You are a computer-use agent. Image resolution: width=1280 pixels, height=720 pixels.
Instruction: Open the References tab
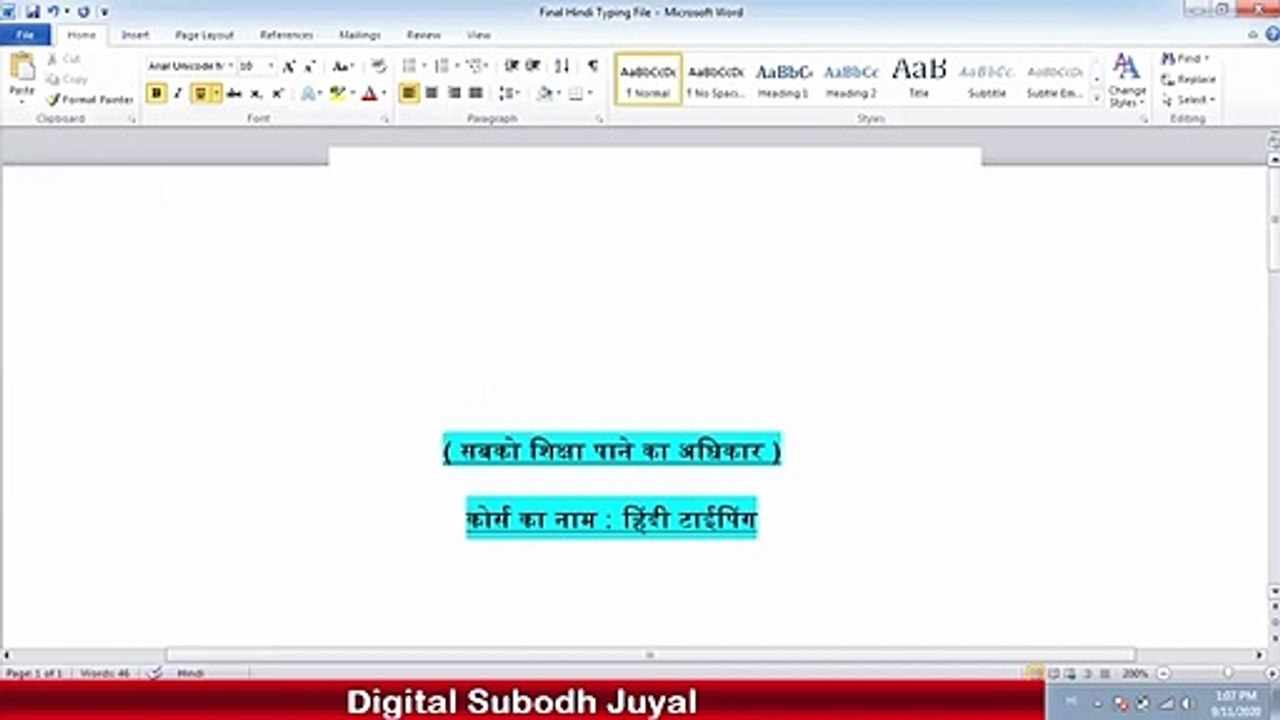point(286,35)
